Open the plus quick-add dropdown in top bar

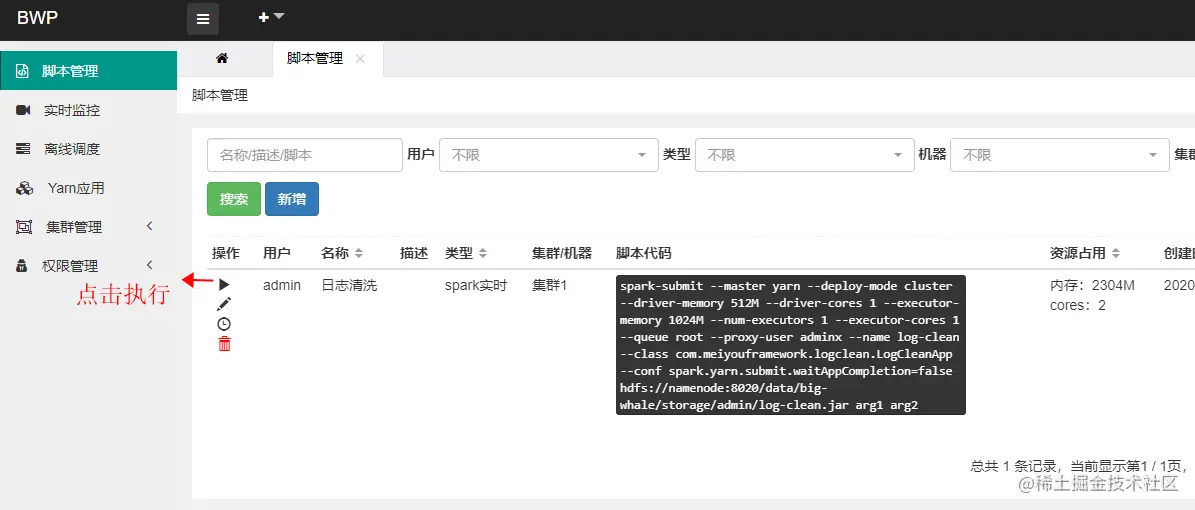click(x=271, y=17)
